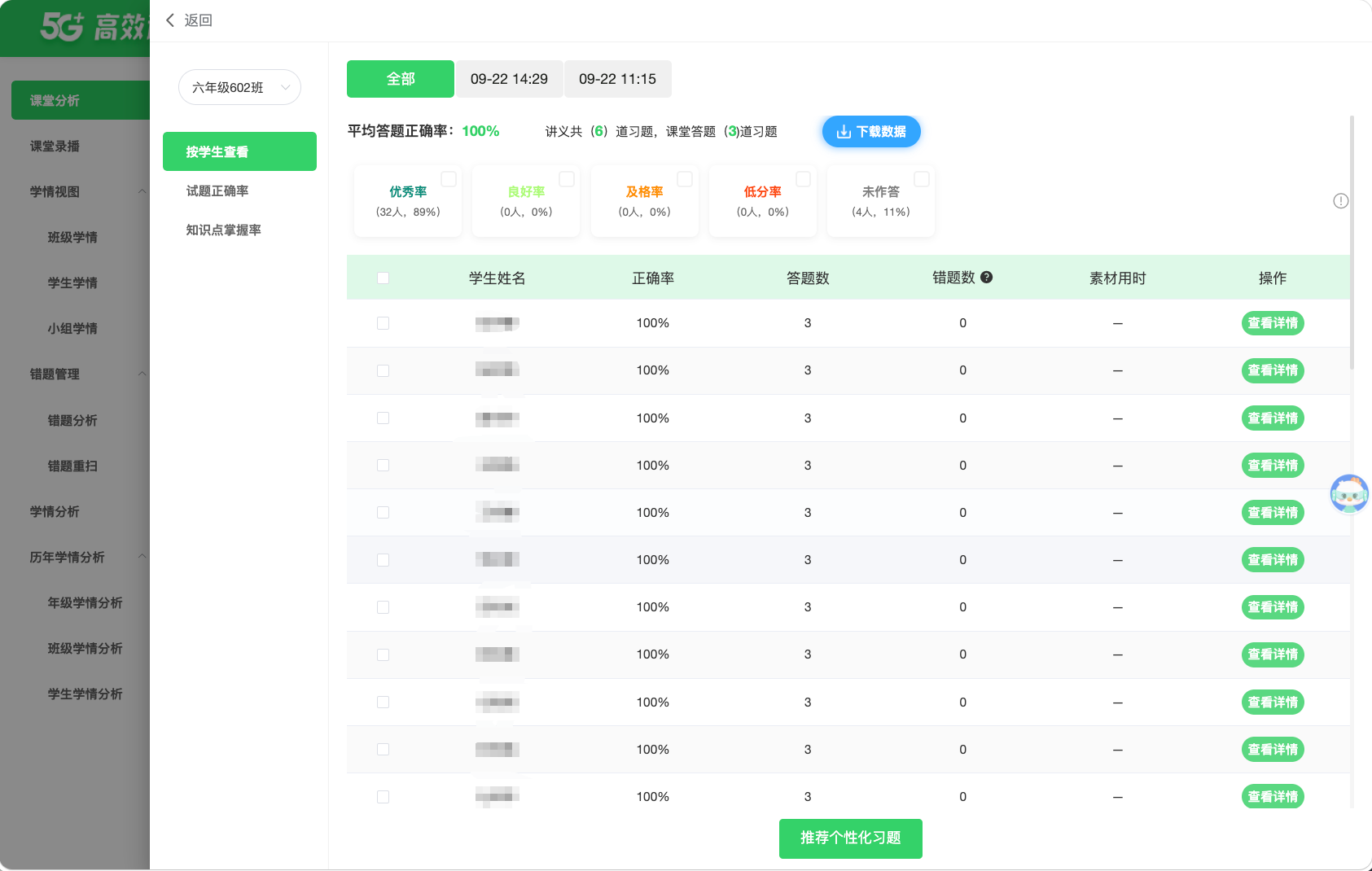This screenshot has width=1372, height=871.
Task: Click the question mark icon next to 错题数
Action: click(987, 278)
